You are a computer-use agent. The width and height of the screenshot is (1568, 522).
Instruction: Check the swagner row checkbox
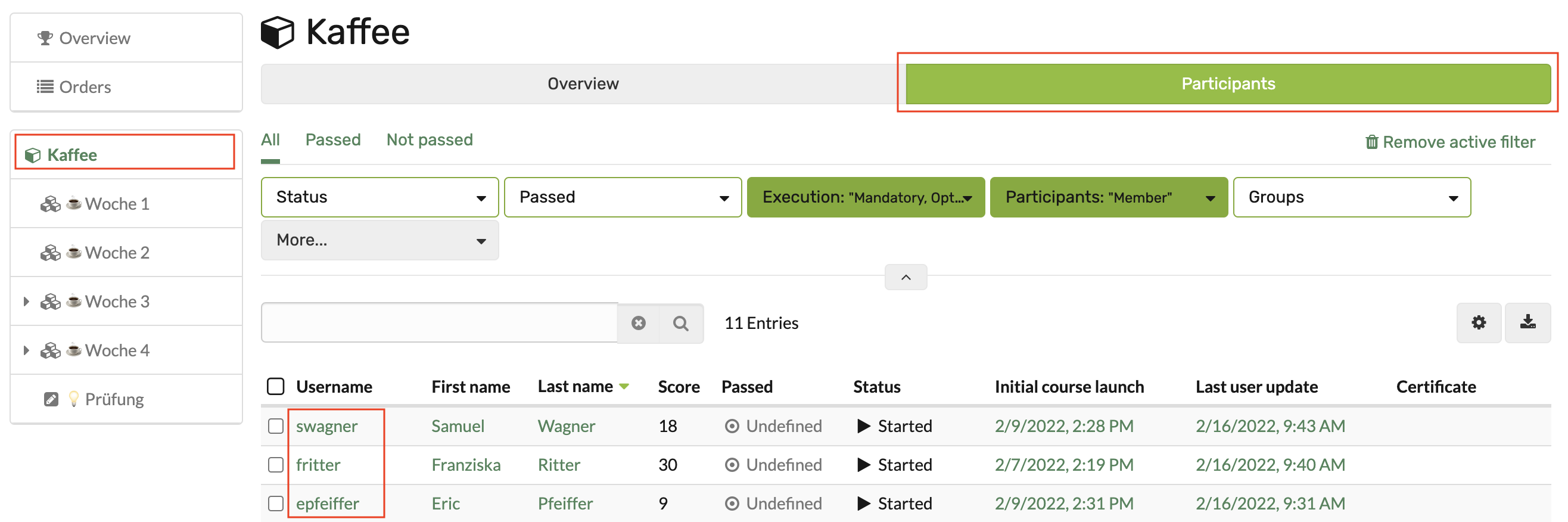[x=276, y=425]
